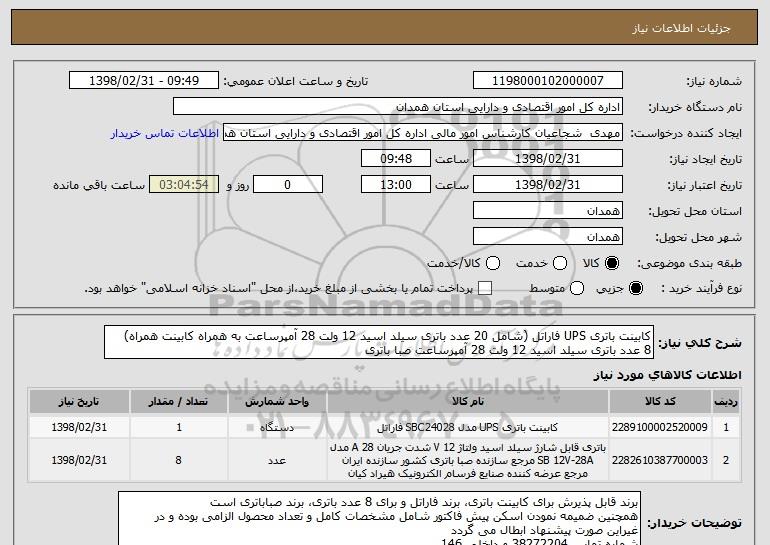Viewport: 770px width, 545px height.
Task: Click the unit cell دستگاه
Action: coord(277,427)
